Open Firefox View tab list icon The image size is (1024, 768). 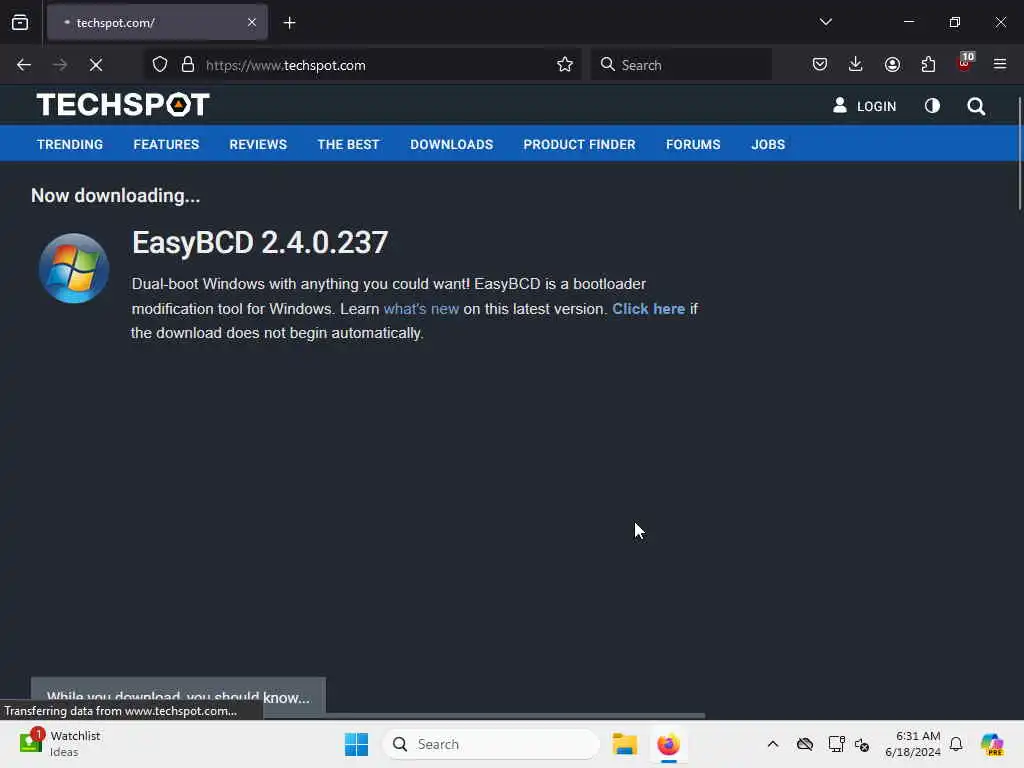click(20, 23)
